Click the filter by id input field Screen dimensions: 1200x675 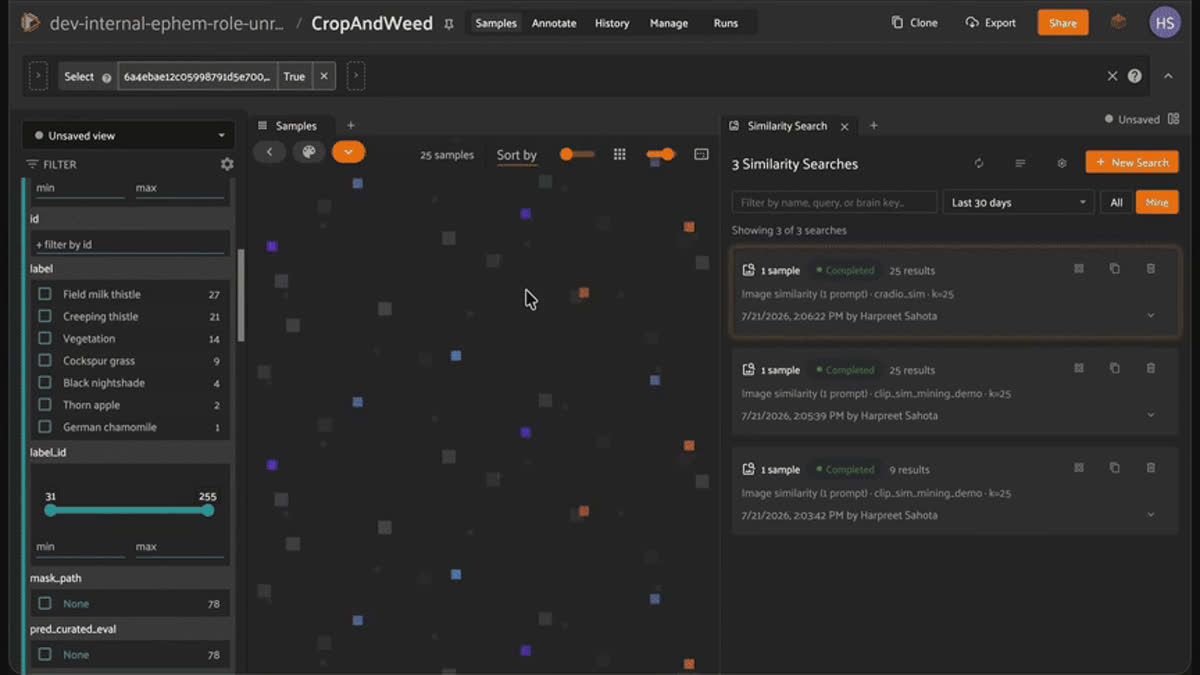(129, 244)
